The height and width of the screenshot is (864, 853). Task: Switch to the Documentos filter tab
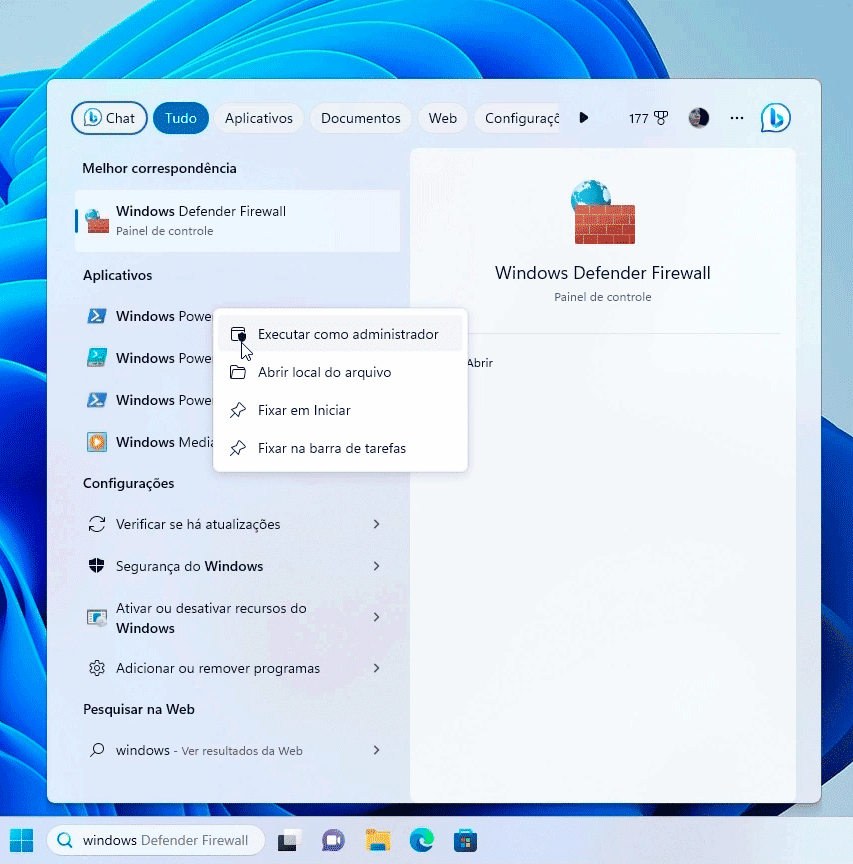coord(361,118)
